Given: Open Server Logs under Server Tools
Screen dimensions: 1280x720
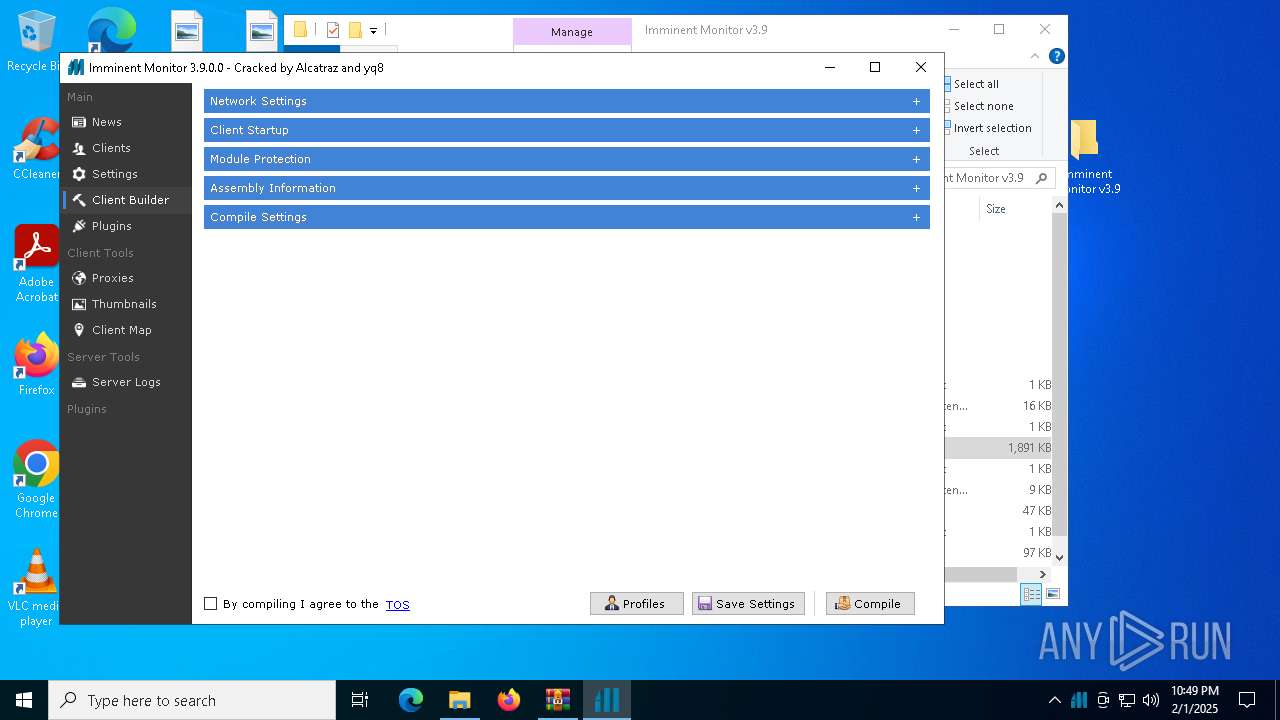Looking at the screenshot, I should pyautogui.click(x=126, y=382).
